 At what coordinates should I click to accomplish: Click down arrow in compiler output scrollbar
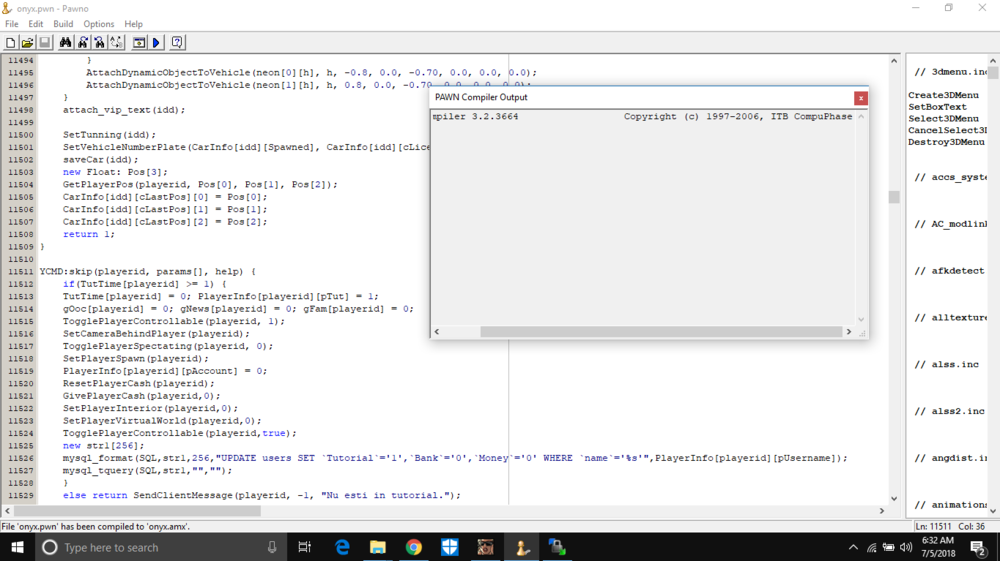click(861, 319)
